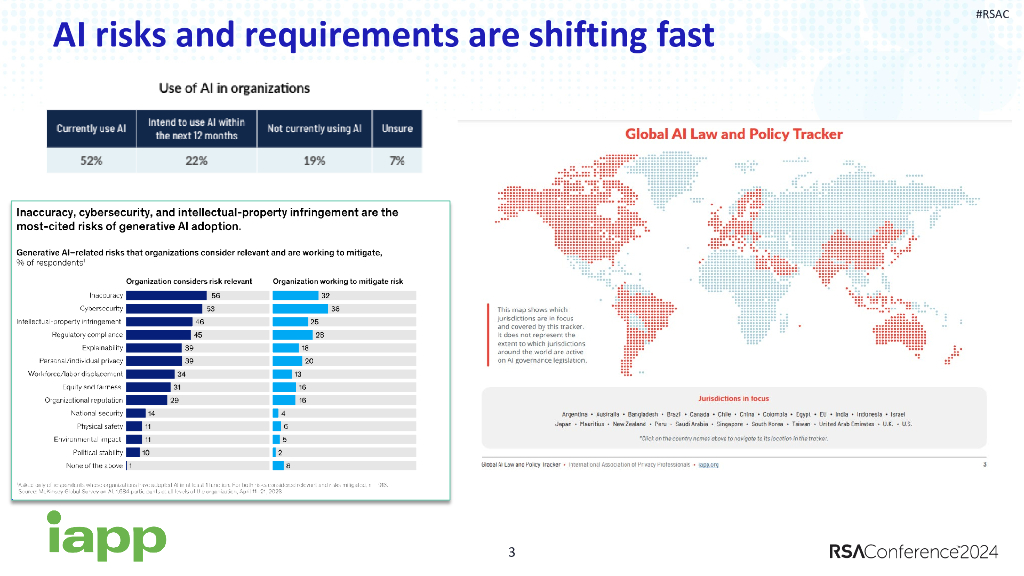The width and height of the screenshot is (1024, 576).
Task: Click the dark blue Inaccuracy bar
Action: [x=167, y=296]
